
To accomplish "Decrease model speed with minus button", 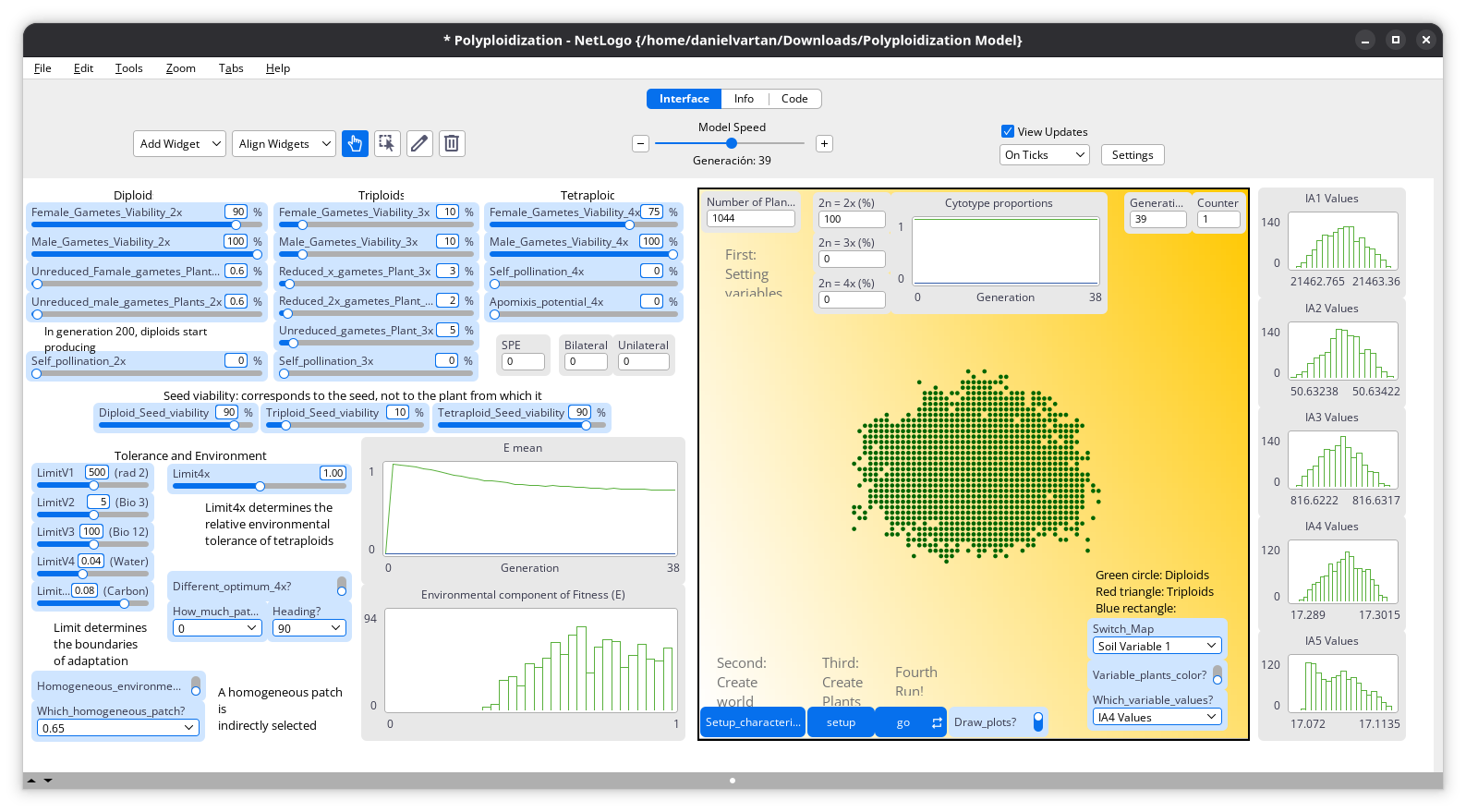I will click(x=640, y=143).
